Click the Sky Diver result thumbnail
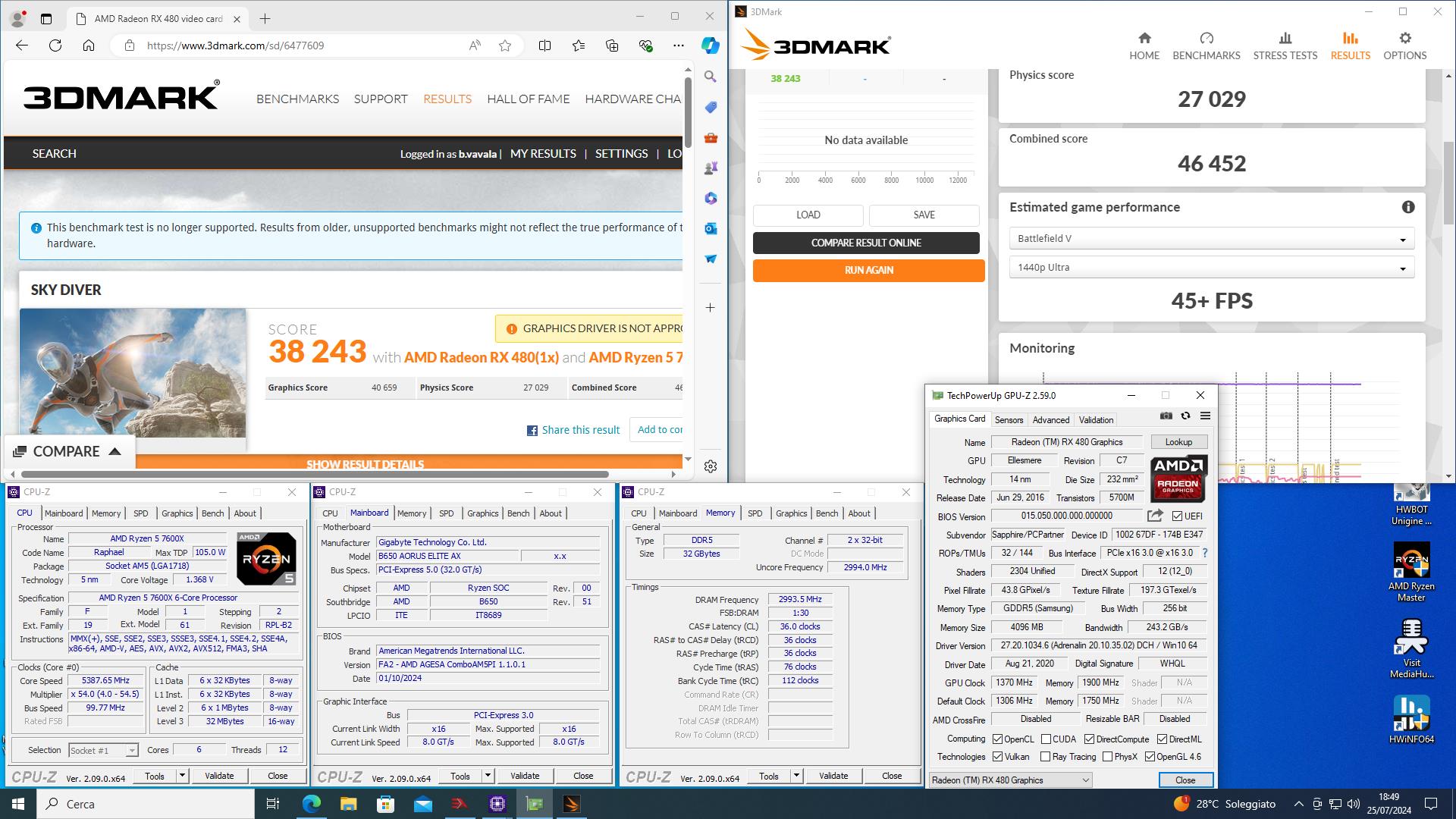The width and height of the screenshot is (1456, 819). click(x=133, y=372)
